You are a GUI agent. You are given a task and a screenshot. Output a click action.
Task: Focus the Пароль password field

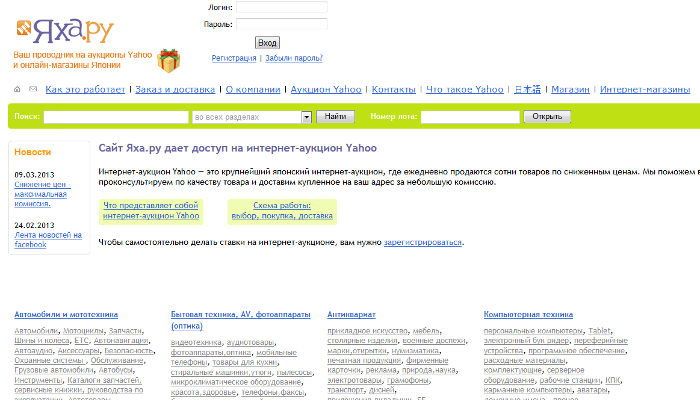click(282, 24)
